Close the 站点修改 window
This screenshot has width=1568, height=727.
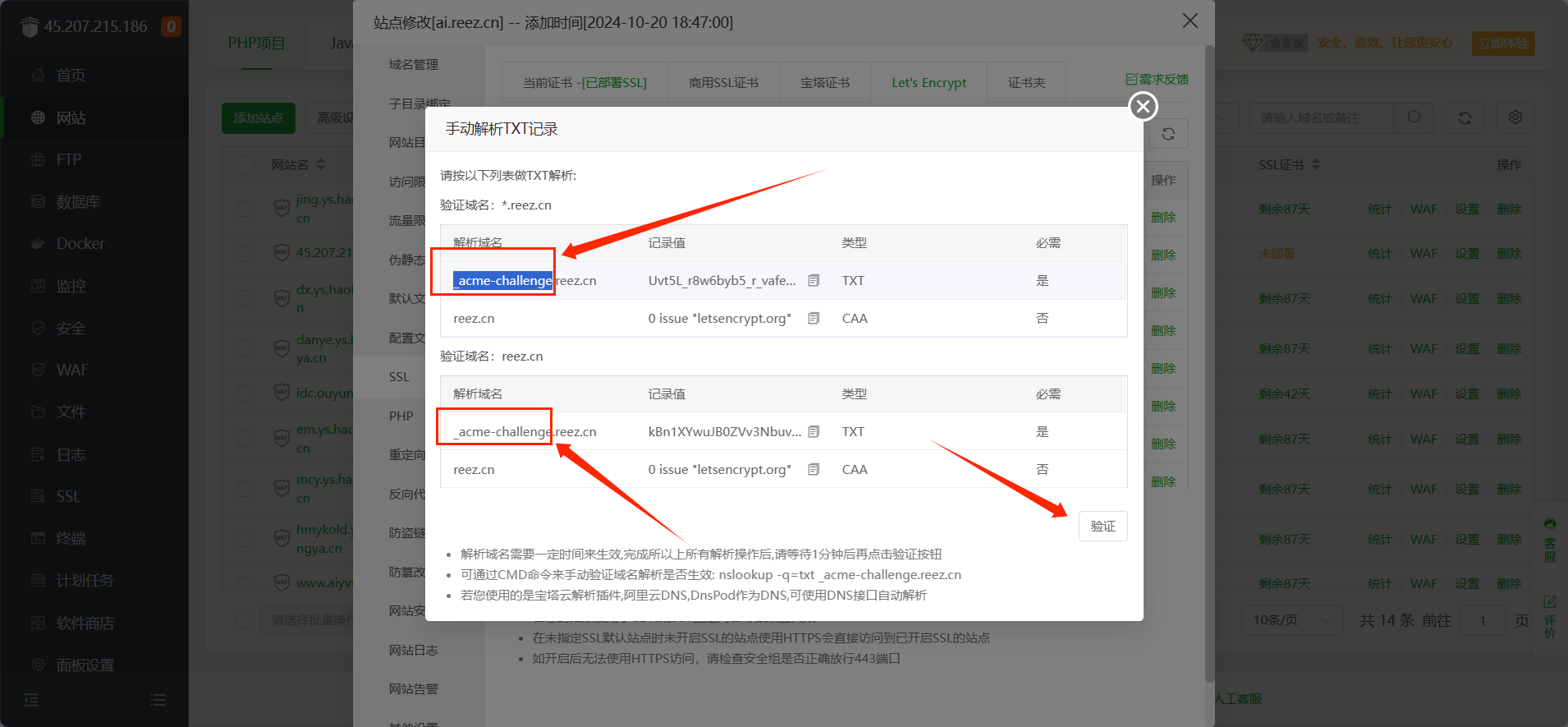tap(1190, 21)
